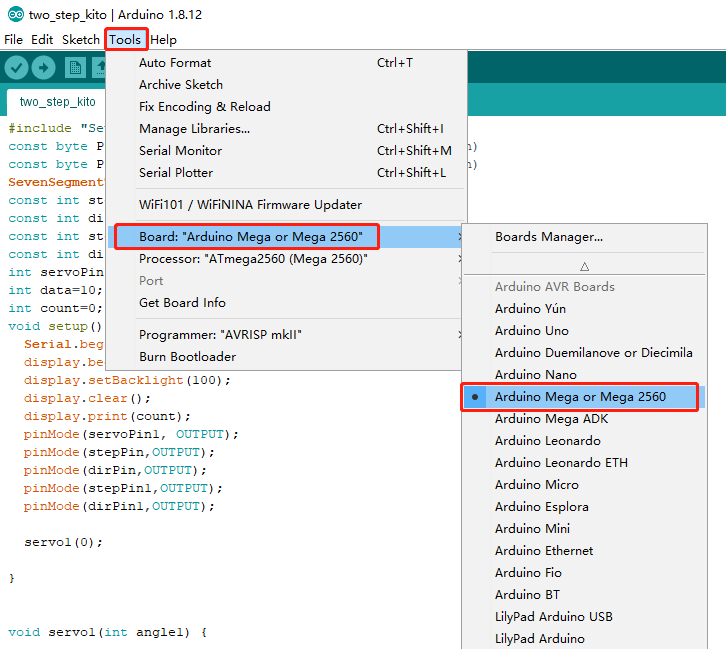Open Manage Libraries...
This screenshot has height=649, width=726.
tap(287, 129)
